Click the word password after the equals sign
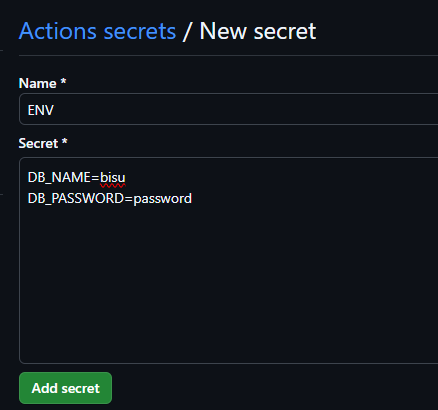 163,199
